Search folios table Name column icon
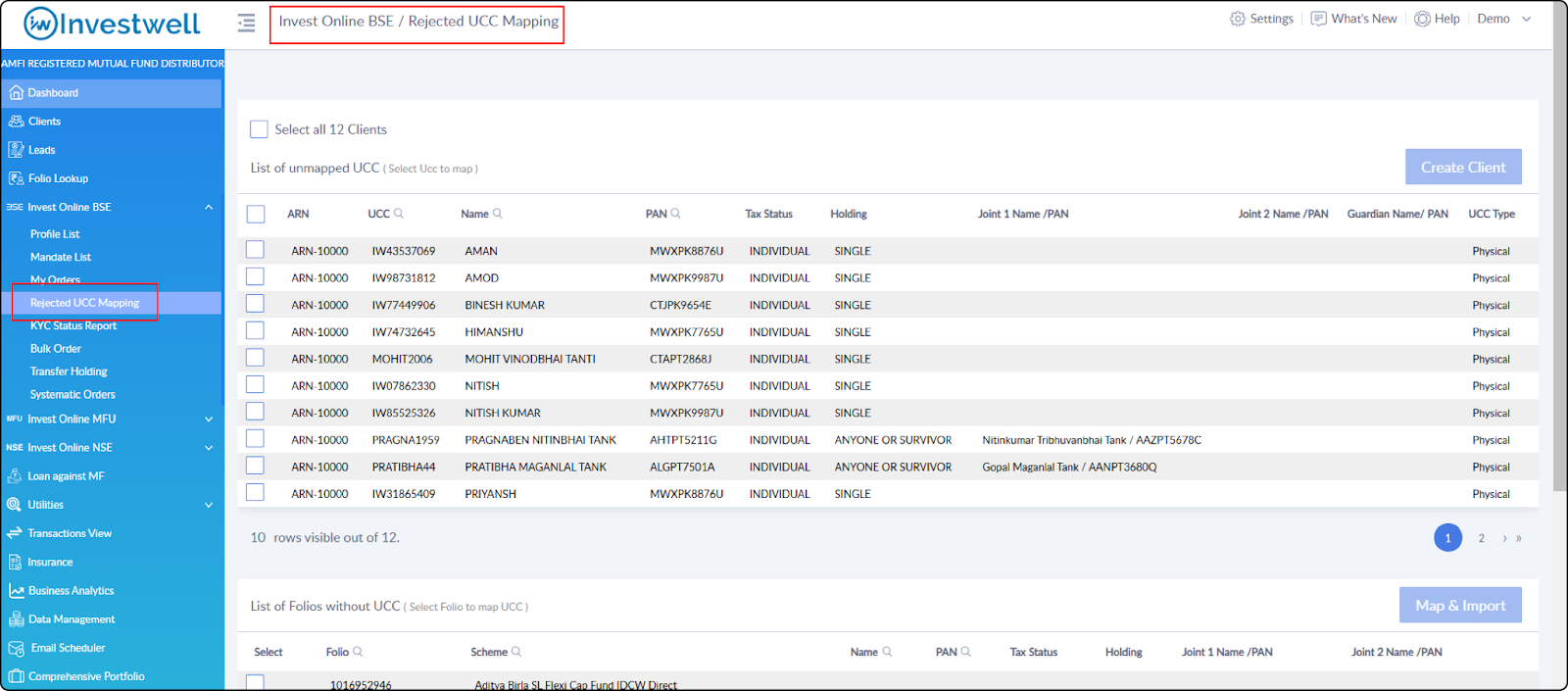Viewport: 1568px width, 691px height. tap(887, 652)
